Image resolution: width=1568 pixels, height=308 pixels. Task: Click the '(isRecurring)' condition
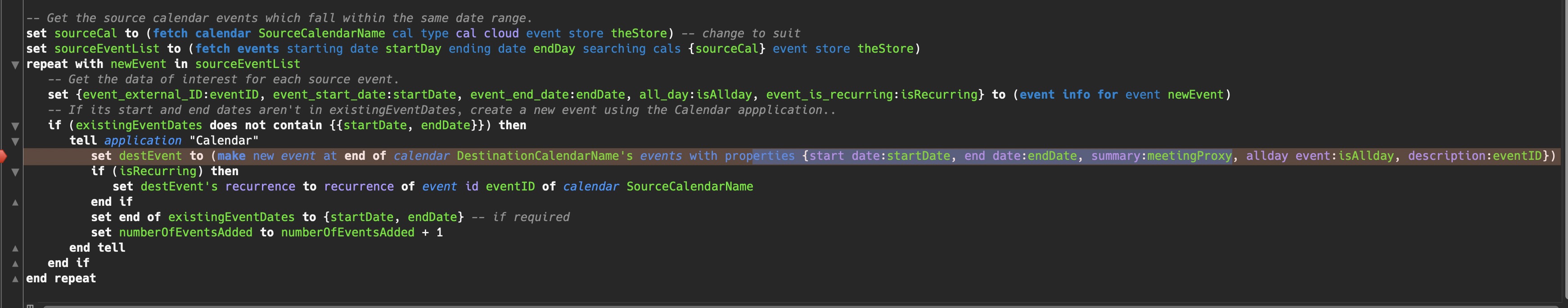coord(158,172)
